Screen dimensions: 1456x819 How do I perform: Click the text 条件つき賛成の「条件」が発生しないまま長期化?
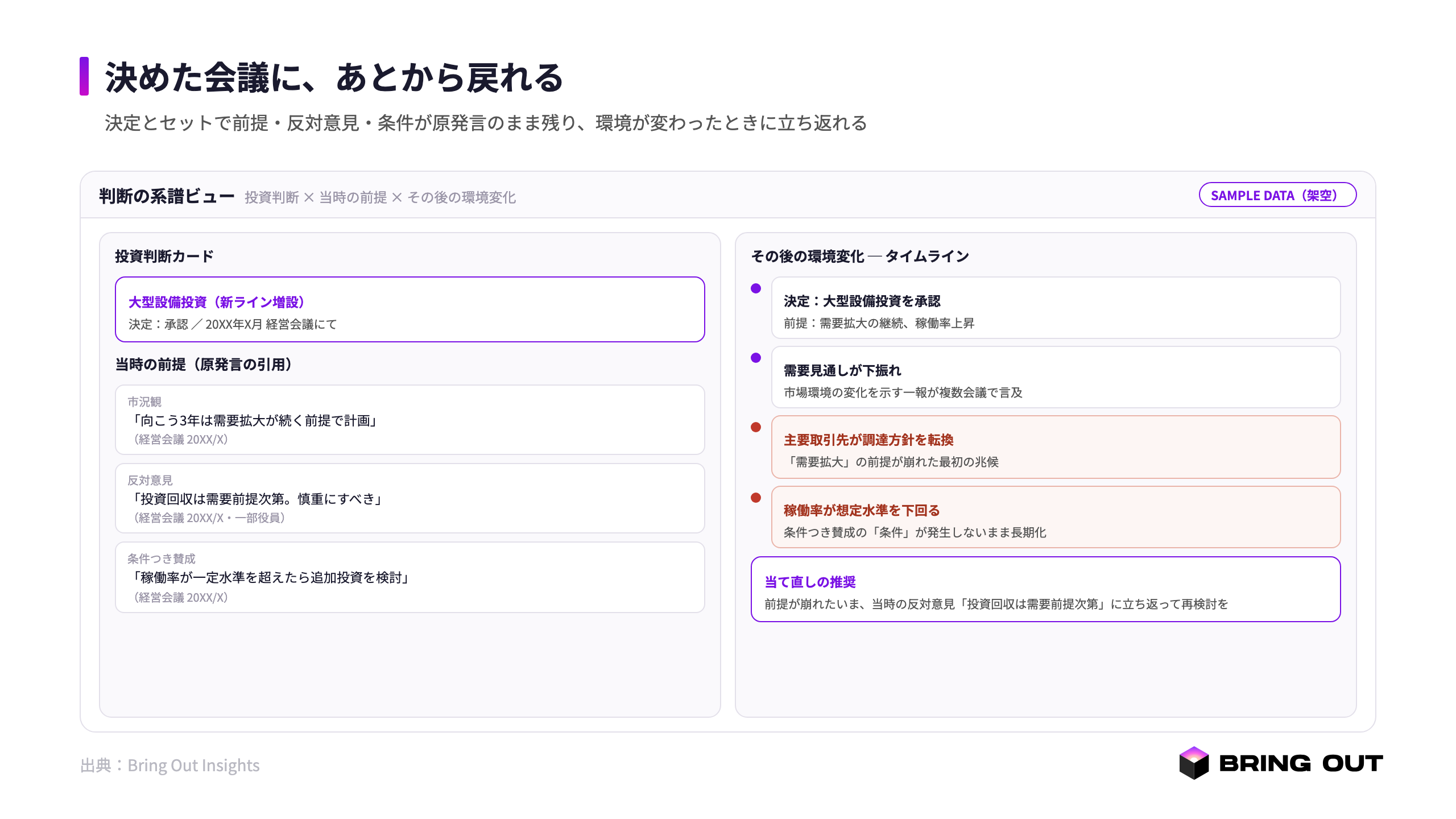915,532
